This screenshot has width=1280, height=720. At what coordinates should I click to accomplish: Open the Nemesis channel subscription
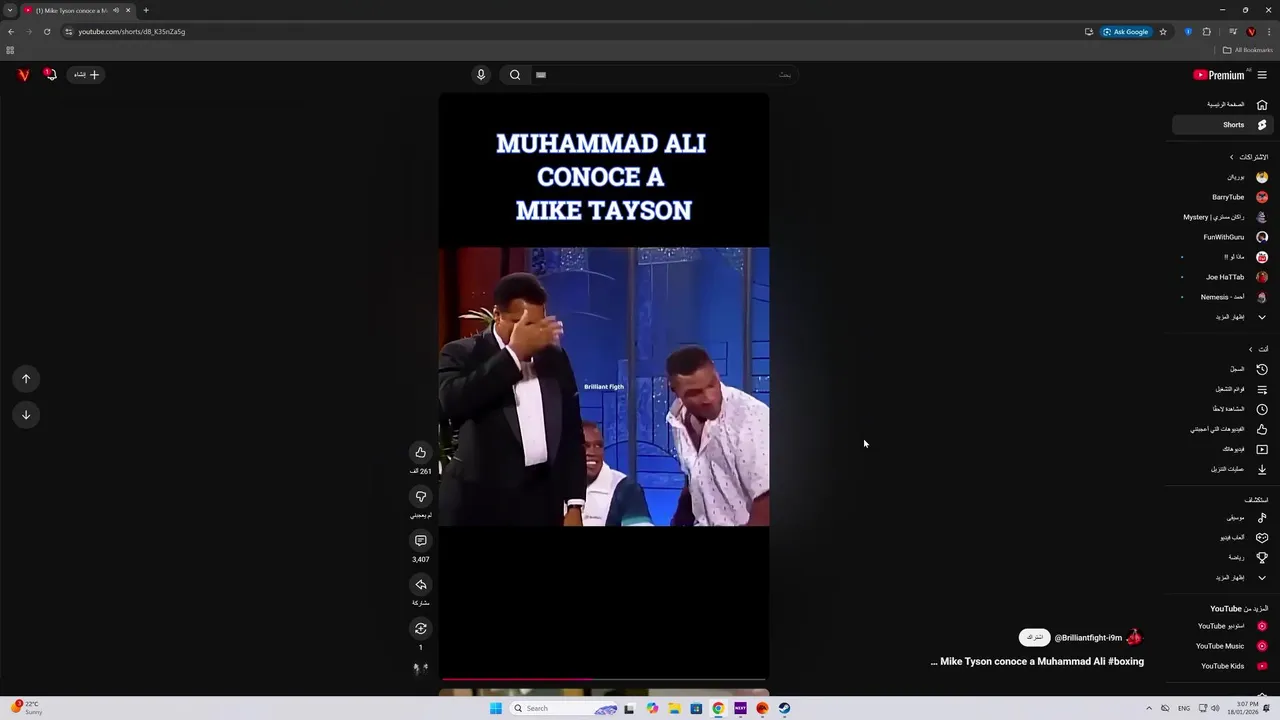pos(1222,297)
